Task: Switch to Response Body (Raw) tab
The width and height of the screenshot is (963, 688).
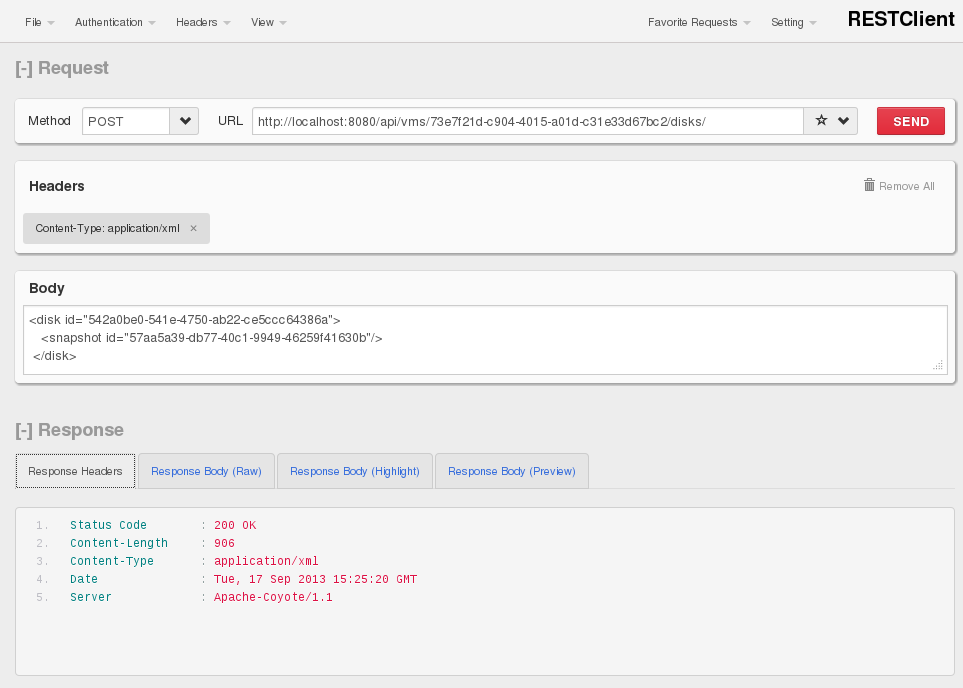Action: tap(206, 471)
